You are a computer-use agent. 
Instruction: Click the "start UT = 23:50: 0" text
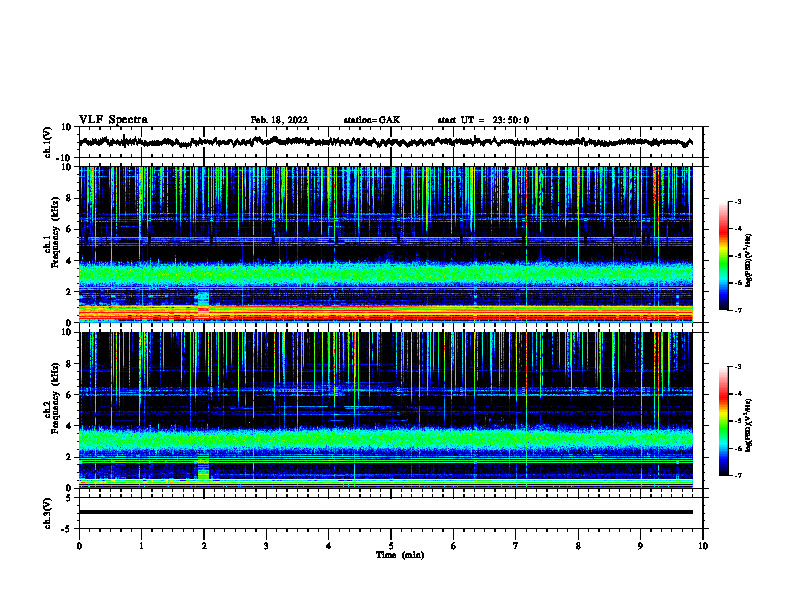pos(483,120)
